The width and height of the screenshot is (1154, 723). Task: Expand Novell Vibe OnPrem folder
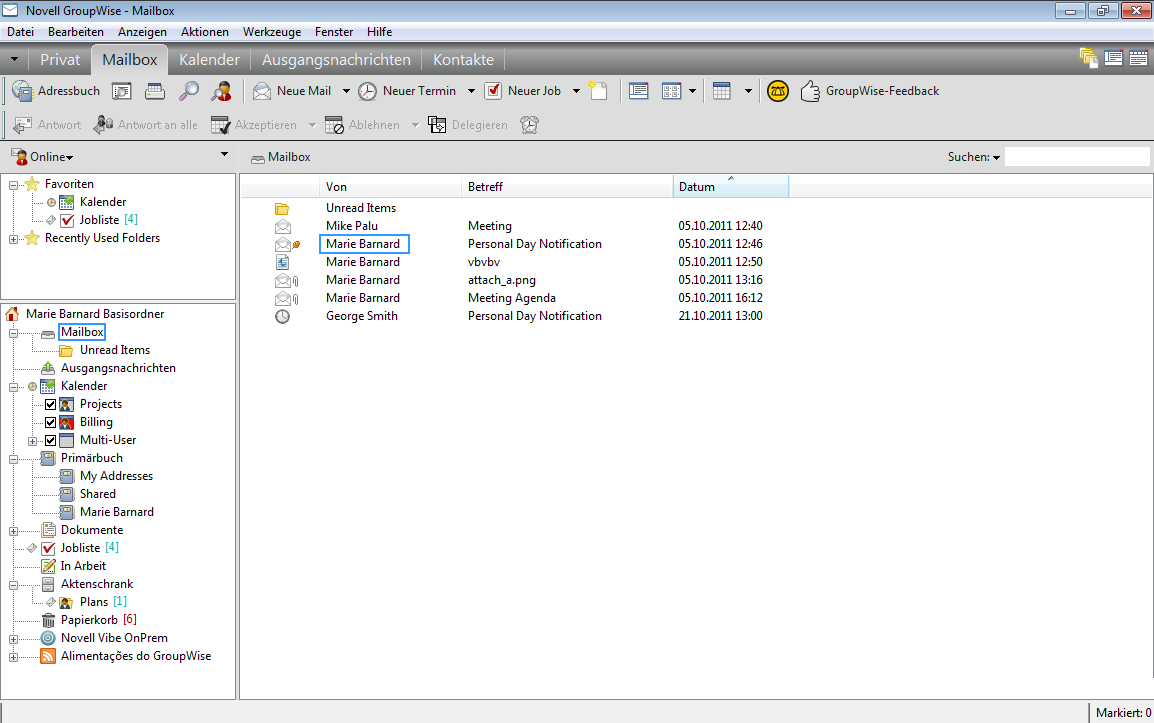coord(13,639)
